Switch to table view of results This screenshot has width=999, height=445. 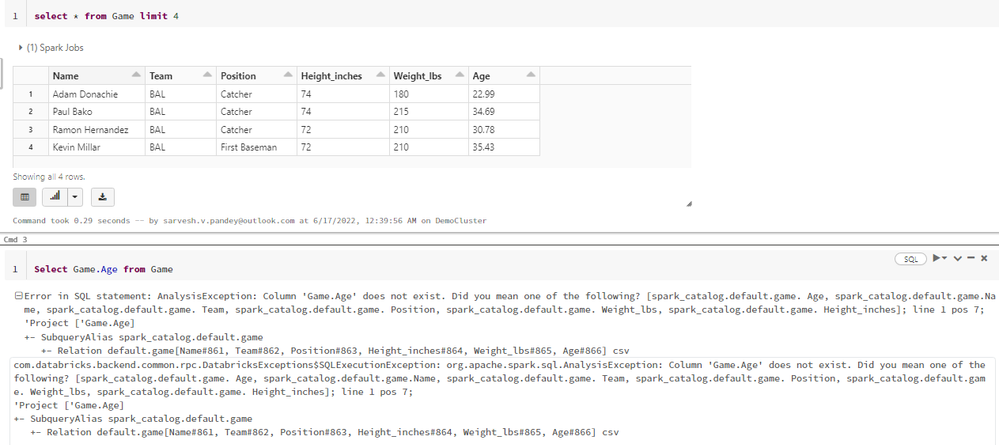(25, 197)
